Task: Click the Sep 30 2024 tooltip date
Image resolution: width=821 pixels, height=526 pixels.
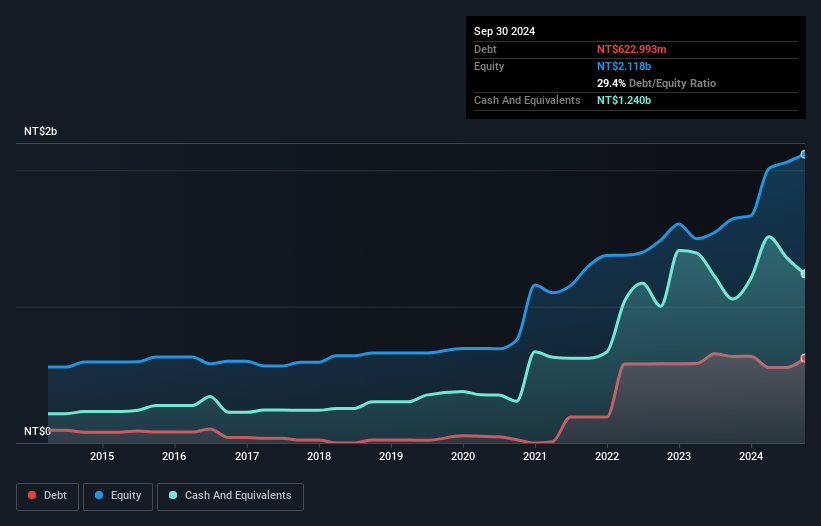Action: coord(504,31)
